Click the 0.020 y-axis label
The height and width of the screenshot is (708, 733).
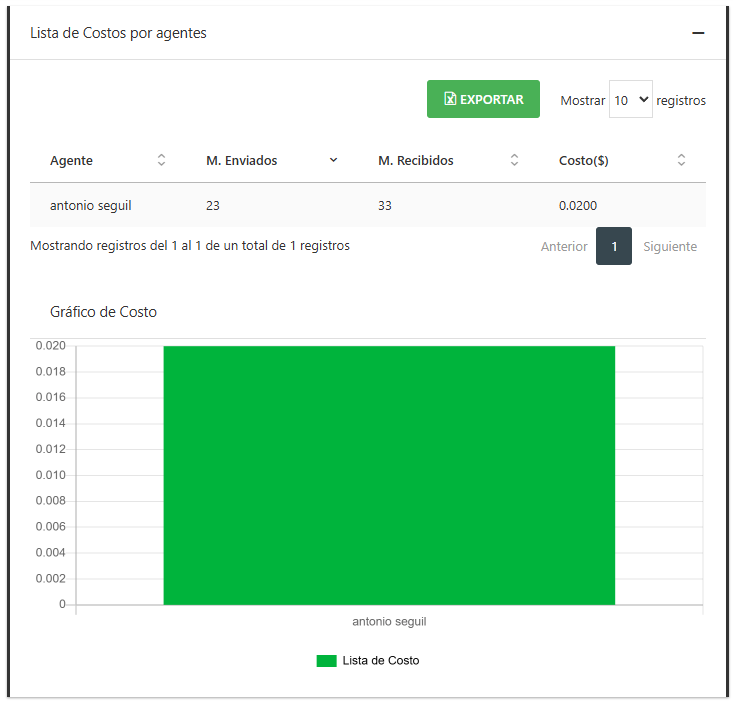(x=50, y=346)
